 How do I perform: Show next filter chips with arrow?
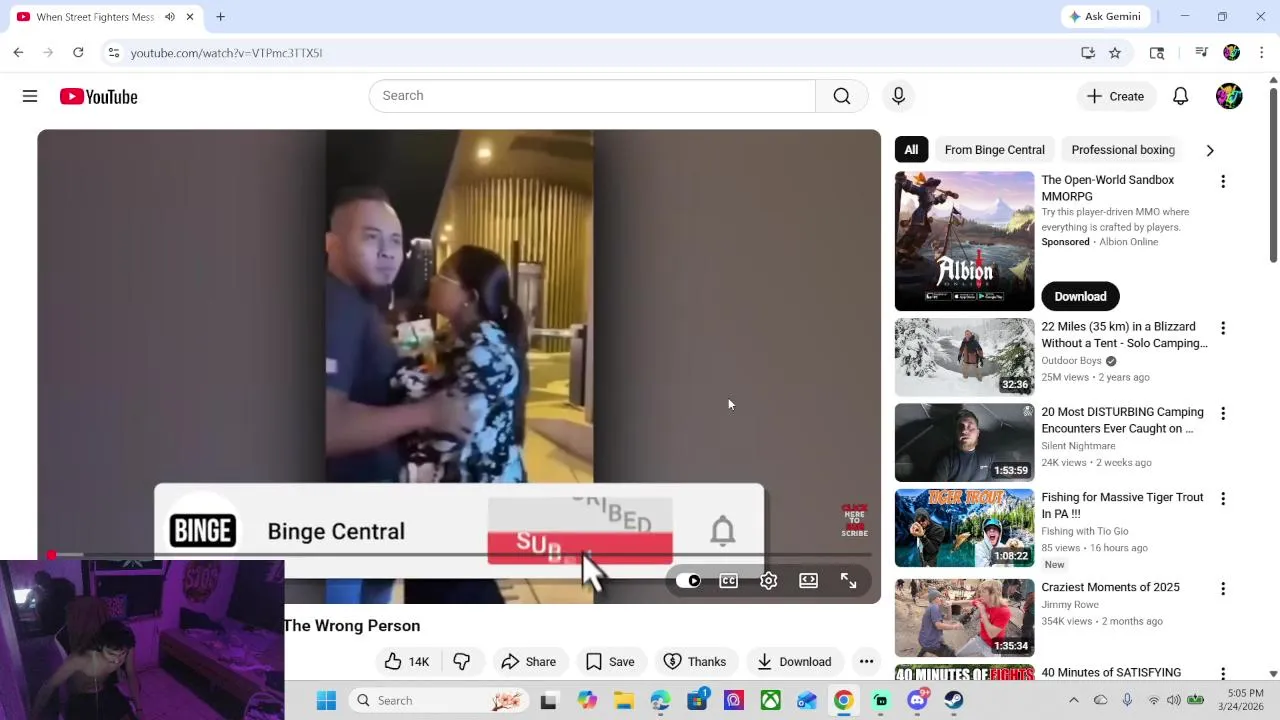pyautogui.click(x=1210, y=150)
